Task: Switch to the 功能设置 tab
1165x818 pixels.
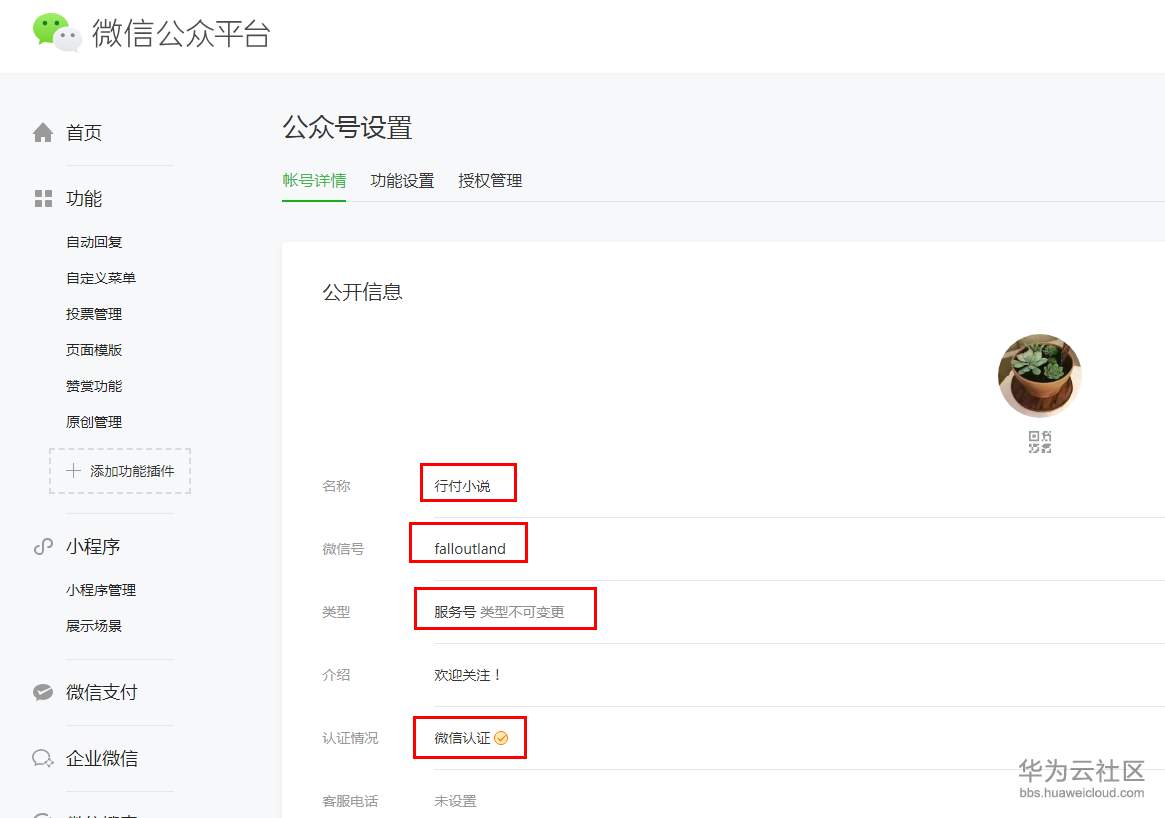Action: click(402, 181)
